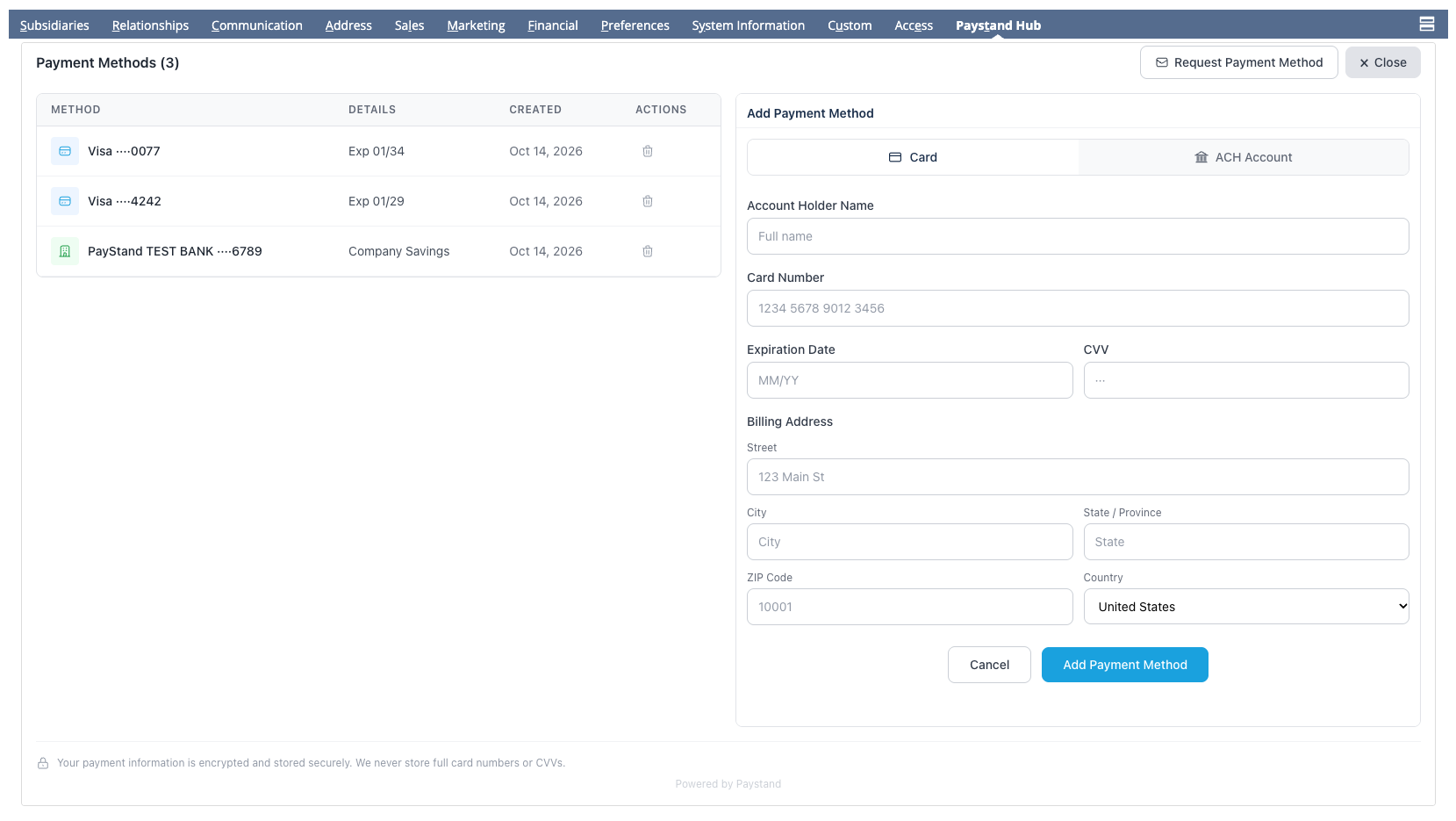The height and width of the screenshot is (821, 1456).
Task: Click the bank icon beside PayStand TEST BANK
Action: 65,251
